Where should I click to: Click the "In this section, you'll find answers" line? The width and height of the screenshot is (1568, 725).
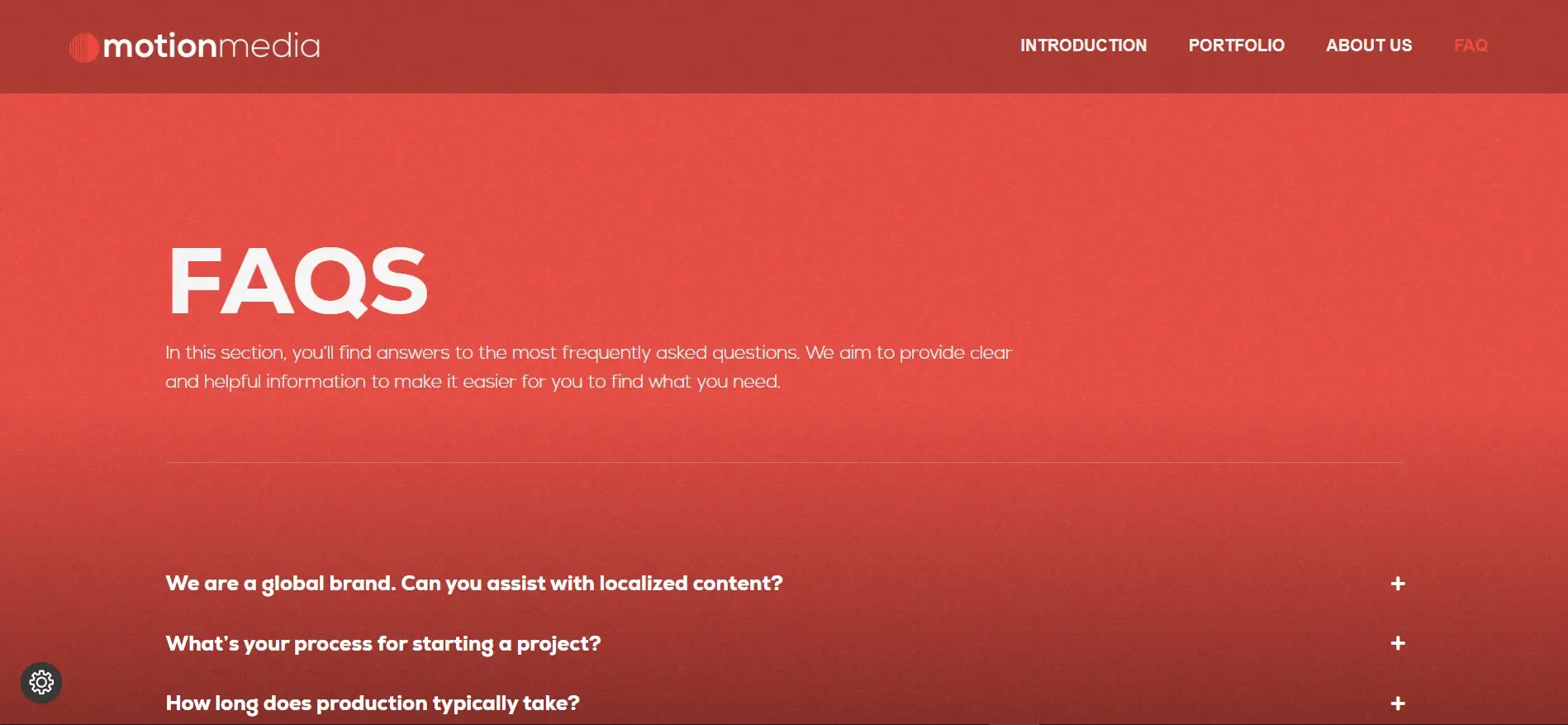[x=588, y=353]
